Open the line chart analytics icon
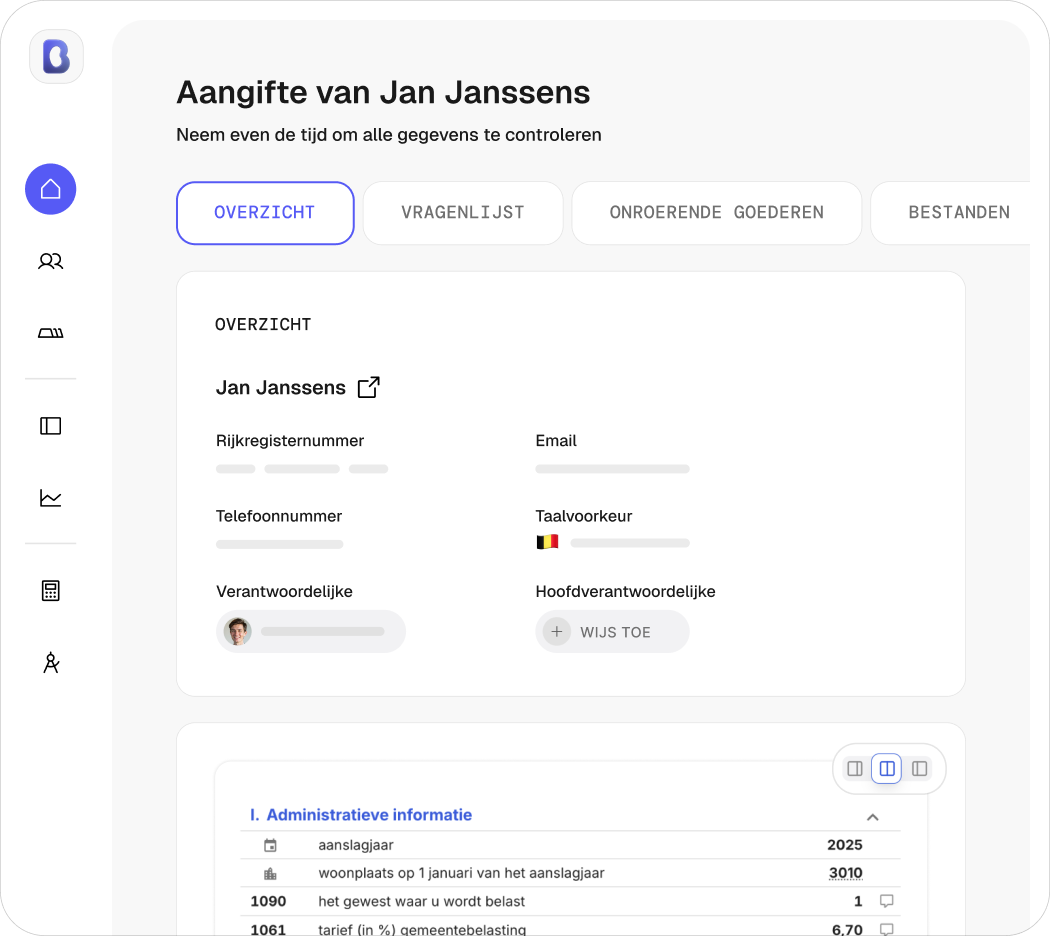1050x936 pixels. pyautogui.click(x=51, y=498)
